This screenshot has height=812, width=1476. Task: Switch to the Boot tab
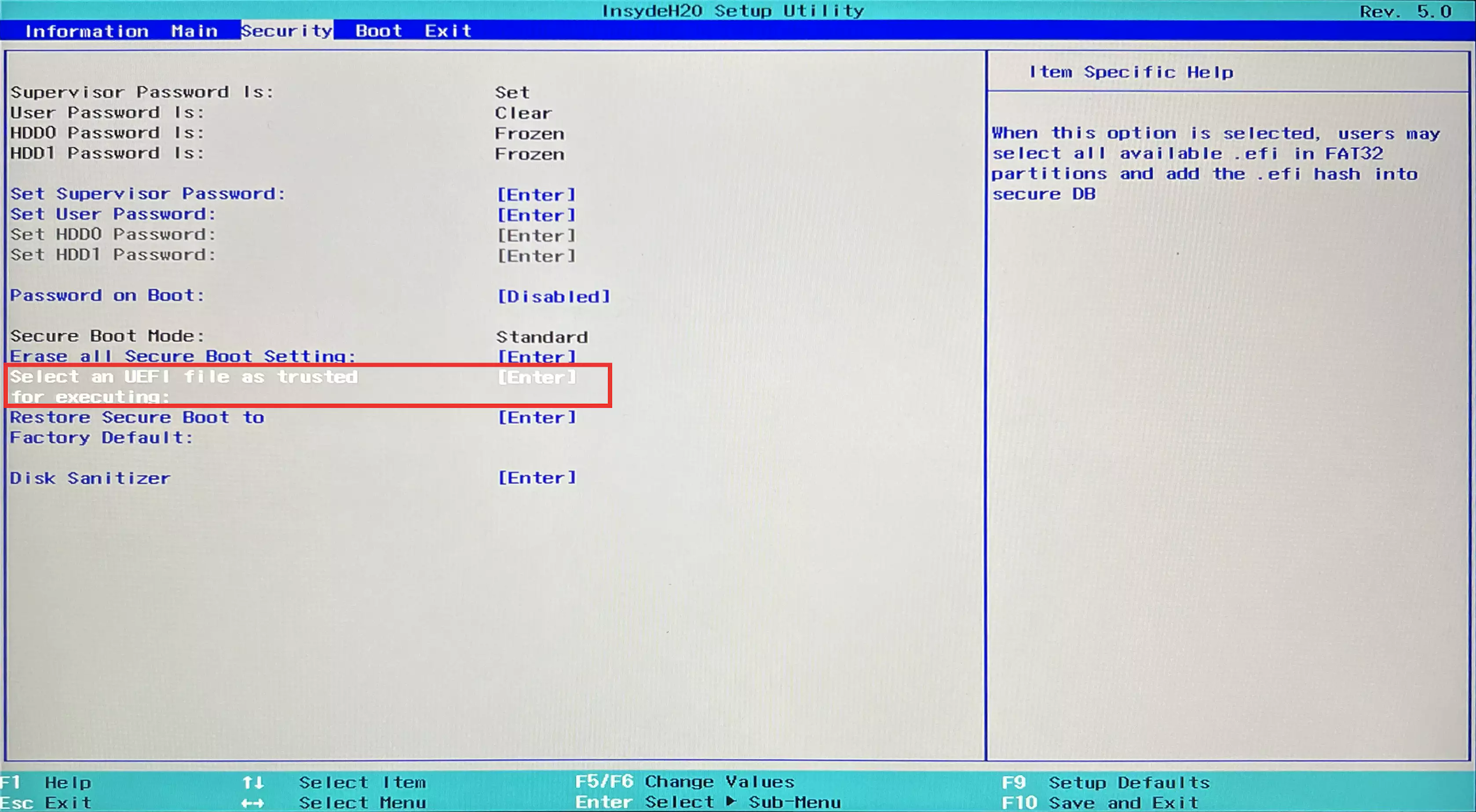(x=378, y=31)
